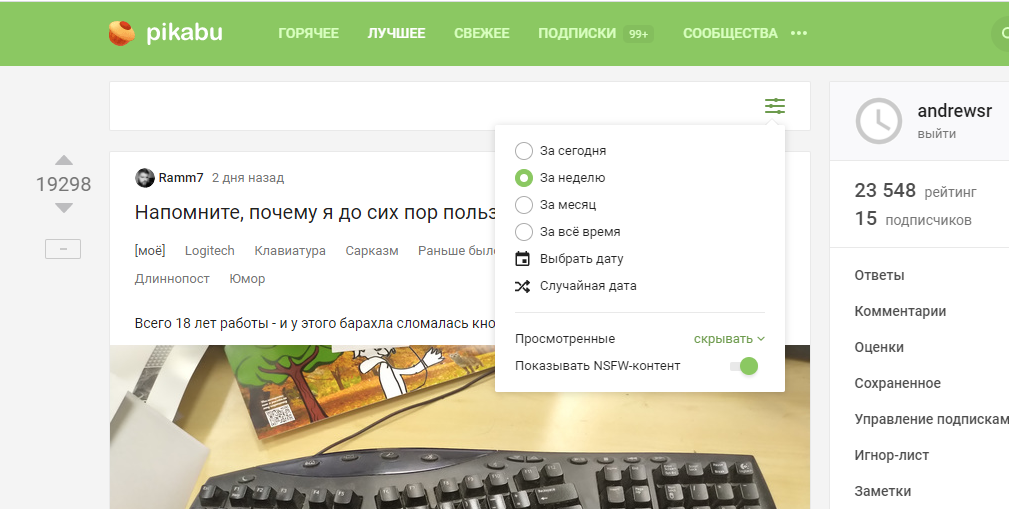This screenshot has height=509, width=1009.
Task: Click the "Logitech" post tag
Action: click(x=210, y=251)
